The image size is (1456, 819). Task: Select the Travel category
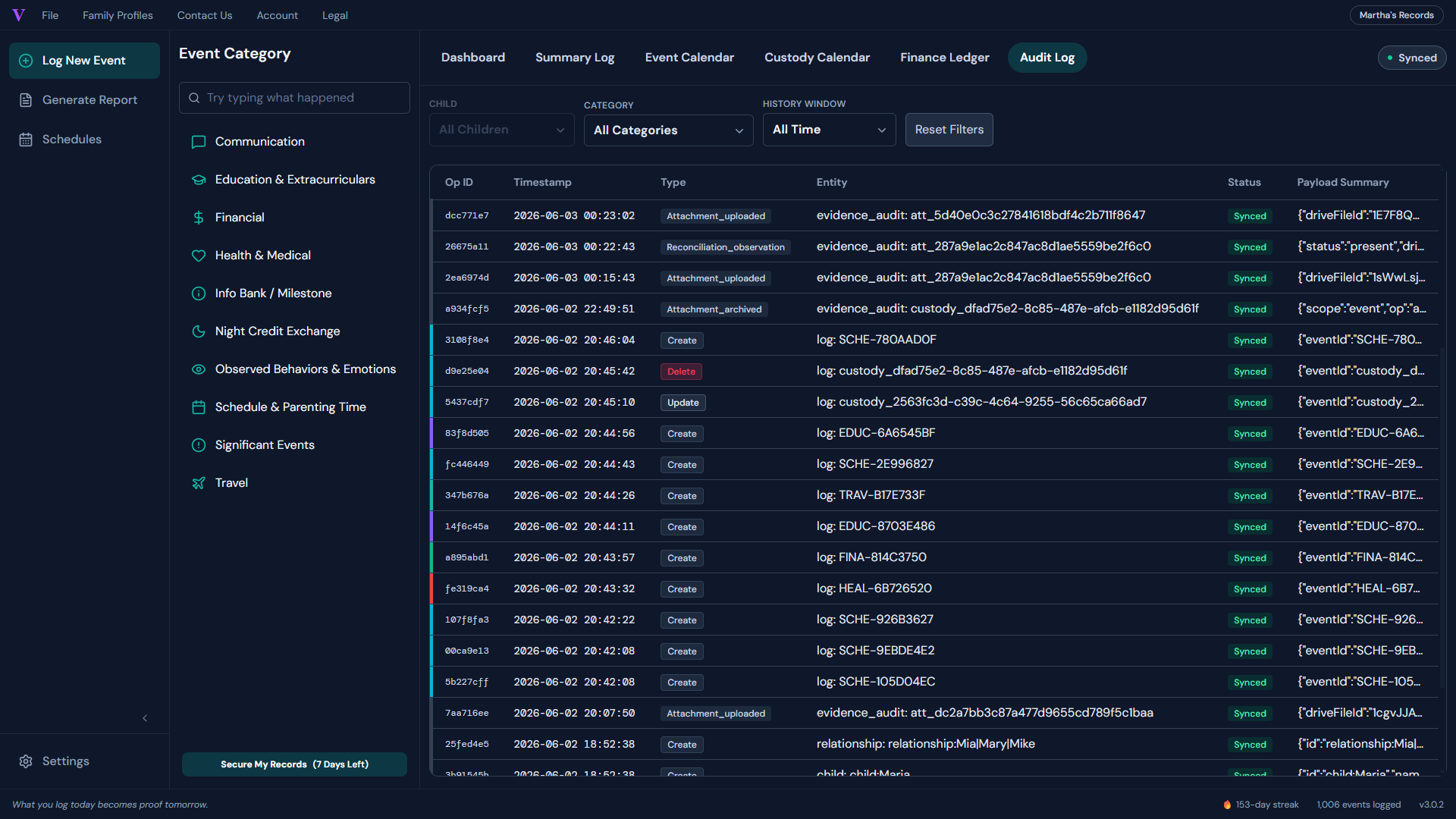(294, 483)
